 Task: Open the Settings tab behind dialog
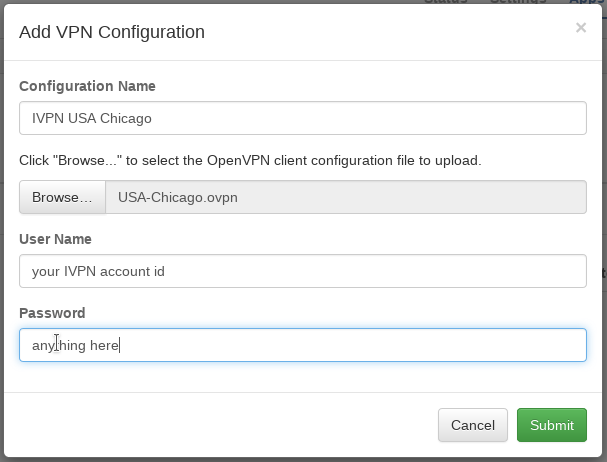click(x=517, y=1)
